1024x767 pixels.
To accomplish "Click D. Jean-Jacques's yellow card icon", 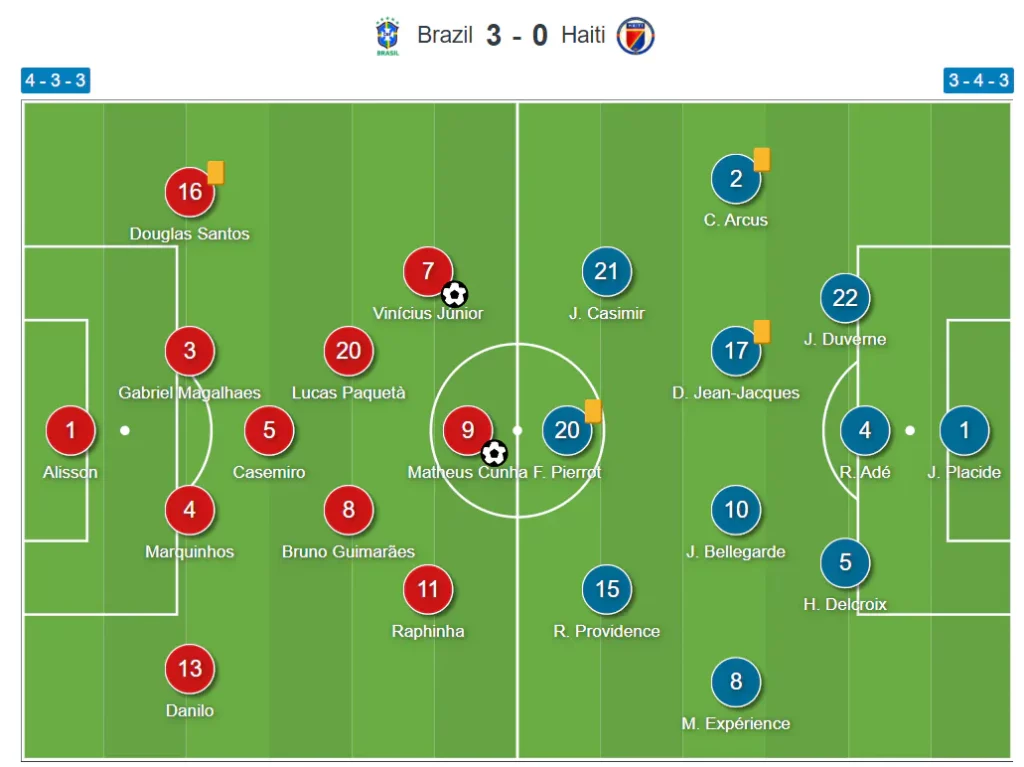I will click(762, 331).
